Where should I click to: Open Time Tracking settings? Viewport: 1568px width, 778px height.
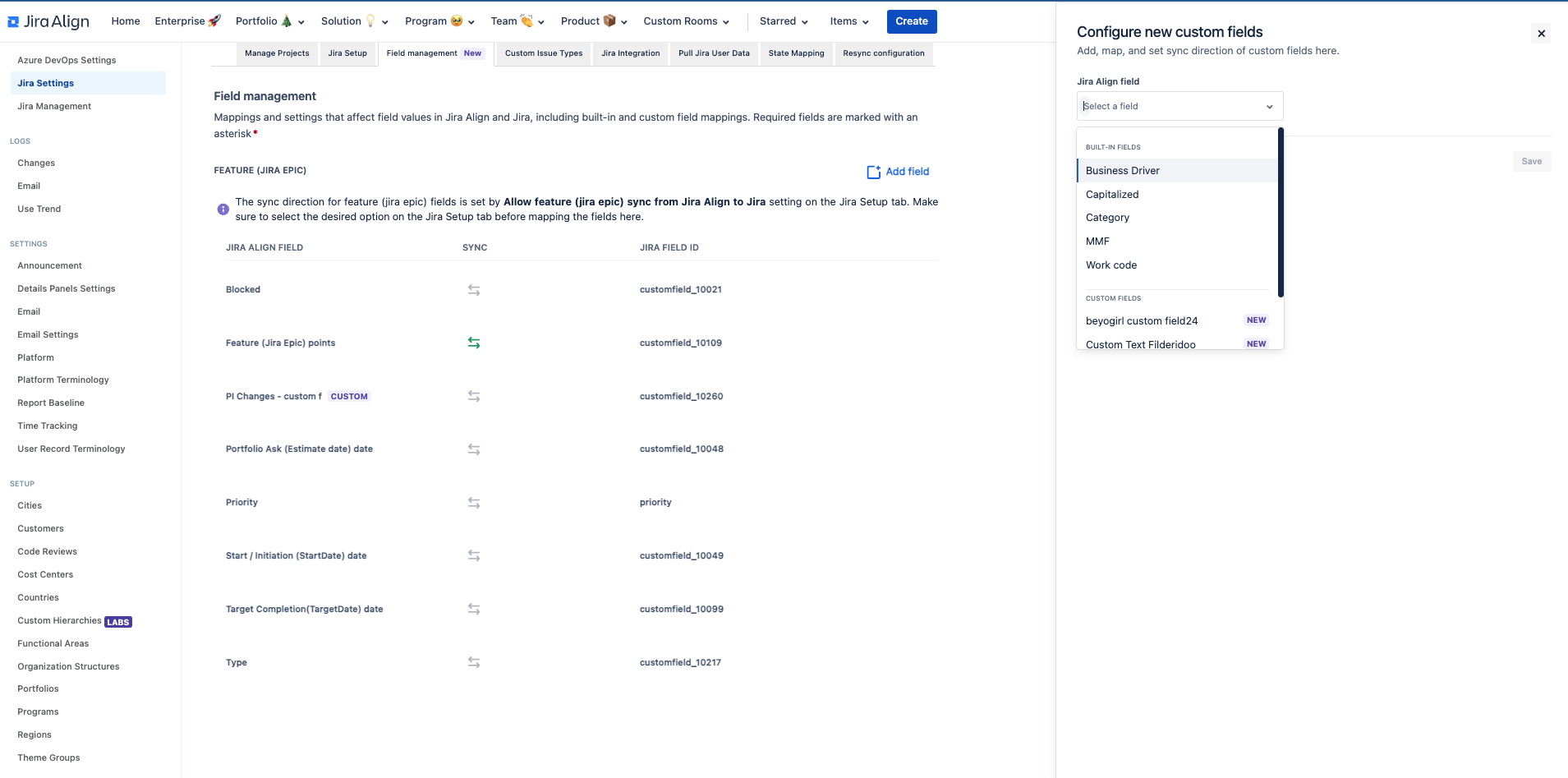click(48, 426)
